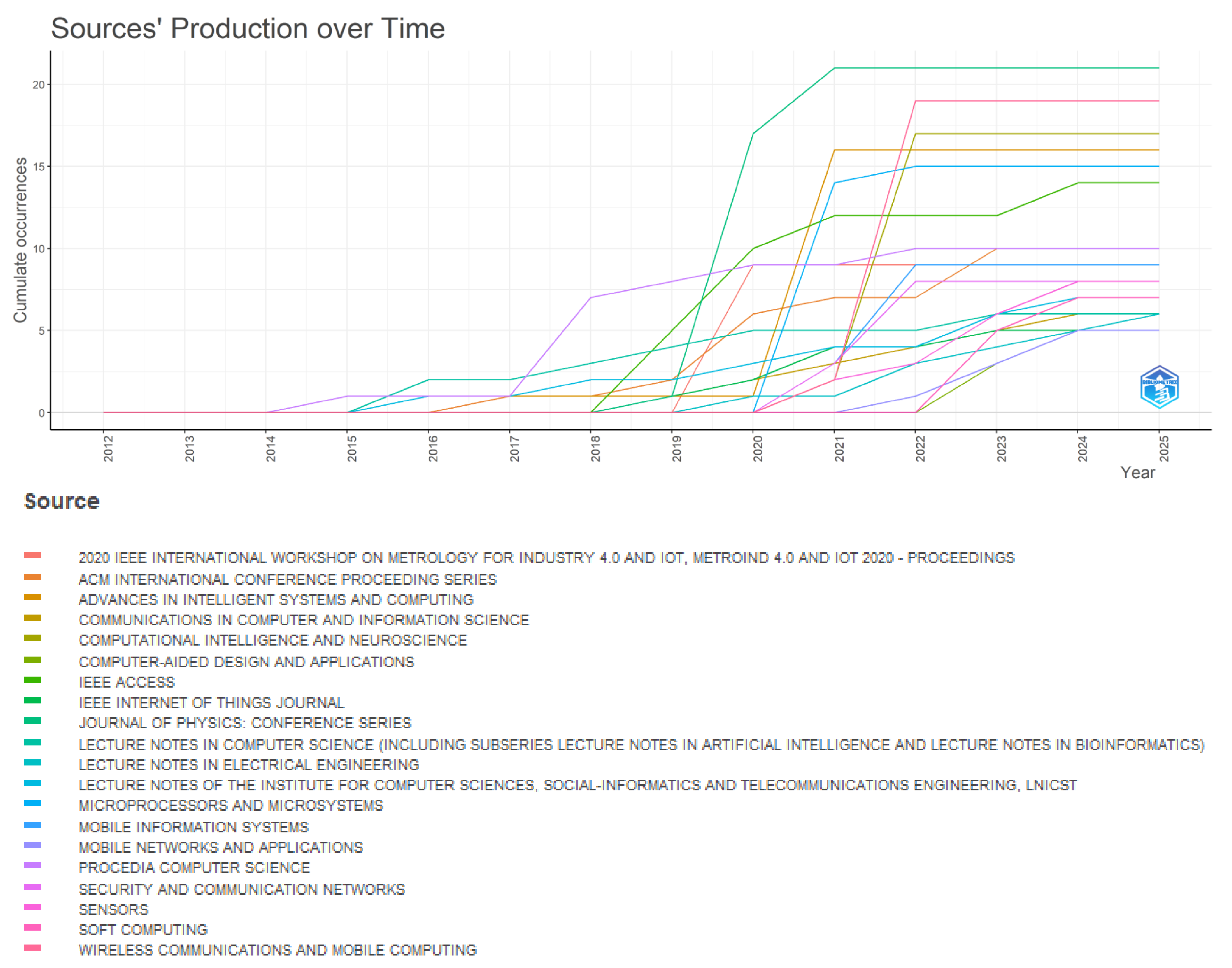Click the Source legend heading
Screen dimensions: 1232x968
(62, 501)
